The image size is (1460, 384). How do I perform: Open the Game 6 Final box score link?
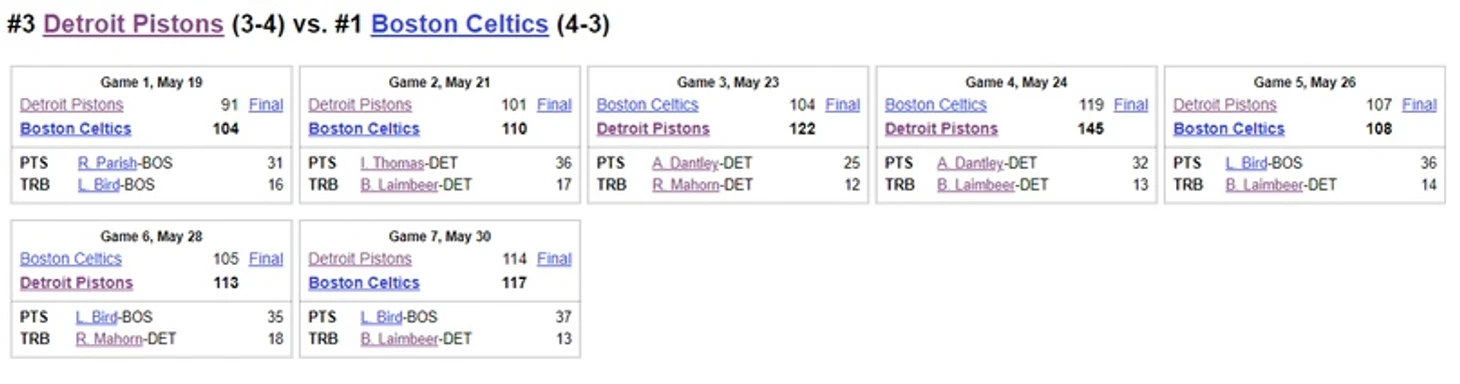pyautogui.click(x=266, y=259)
